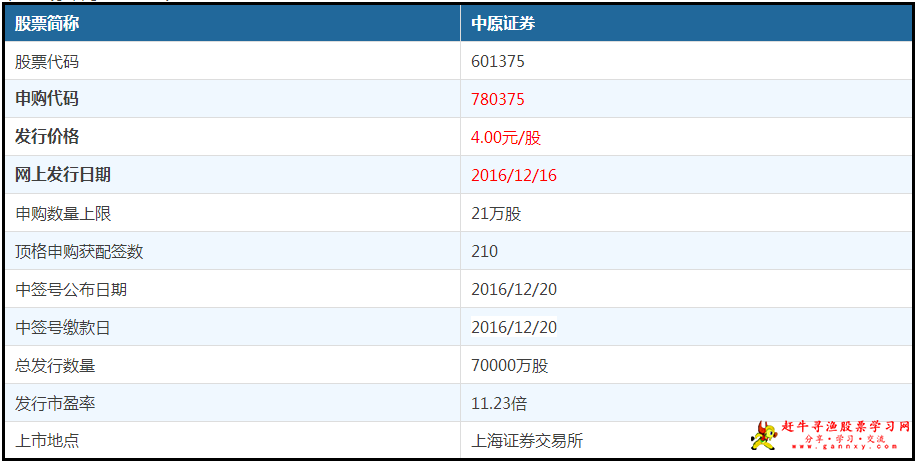Select issue price 4.00元/股

[x=506, y=137]
